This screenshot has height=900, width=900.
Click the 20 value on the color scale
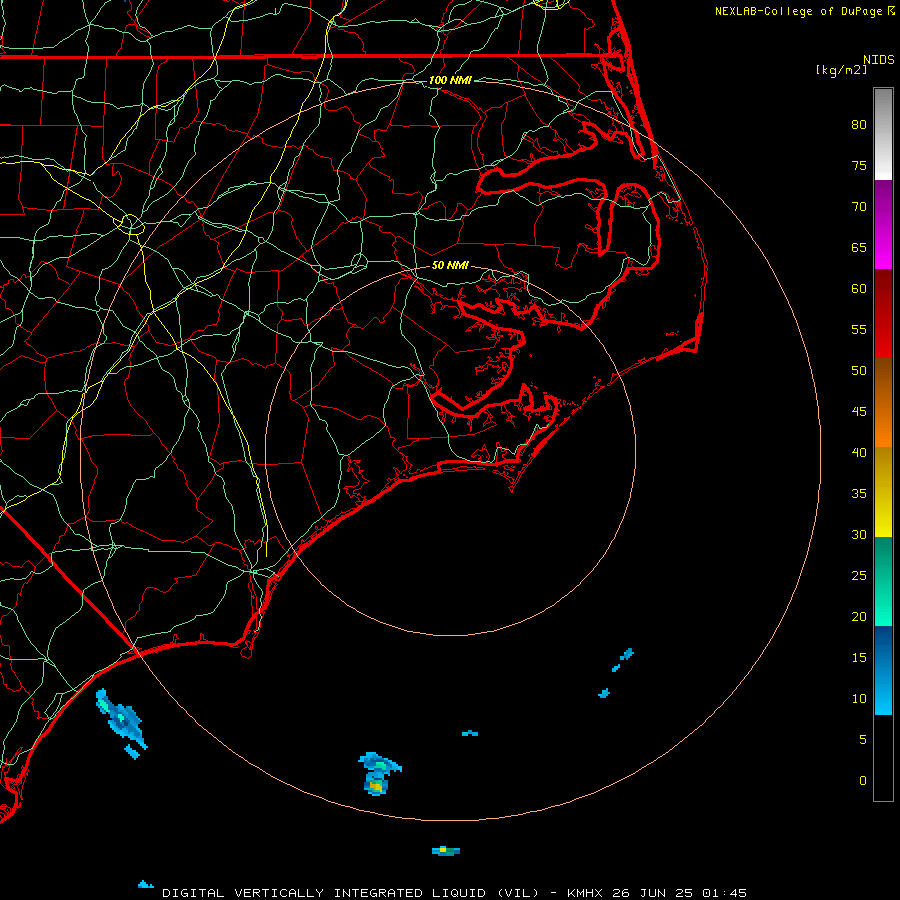tap(859, 617)
